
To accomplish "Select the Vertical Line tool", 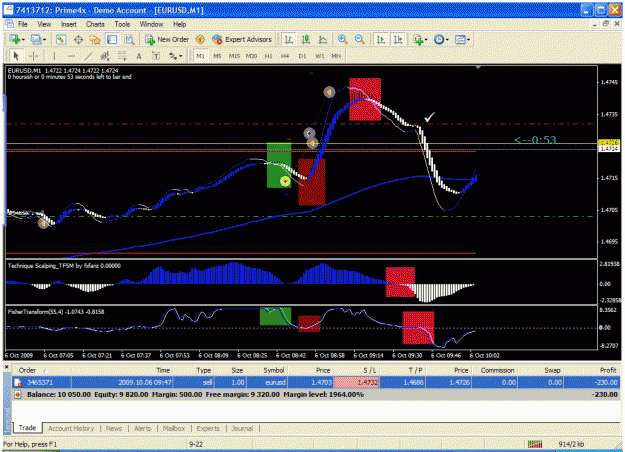I will tap(54, 56).
